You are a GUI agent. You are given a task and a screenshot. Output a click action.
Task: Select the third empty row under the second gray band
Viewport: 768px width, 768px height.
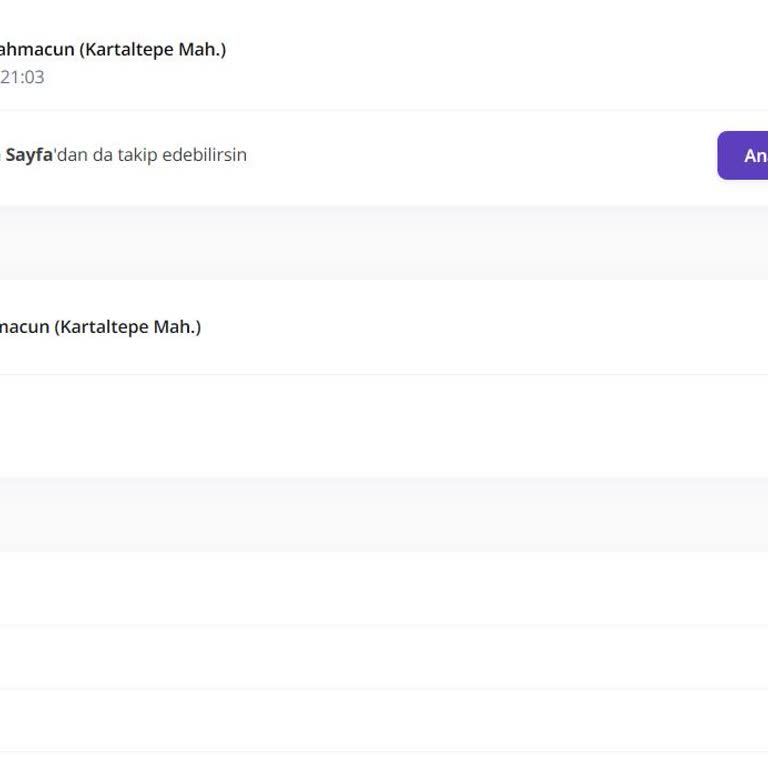point(384,720)
